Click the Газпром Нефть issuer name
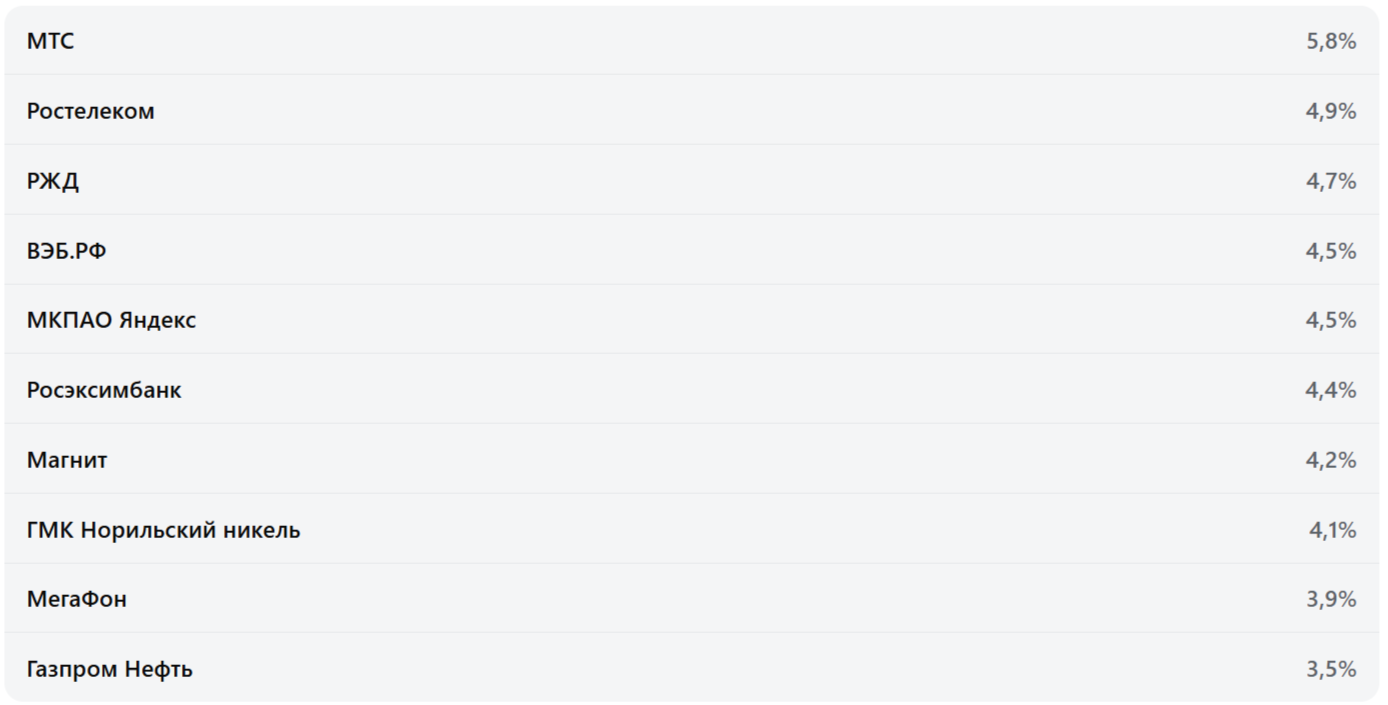The image size is (1388, 705). click(x=109, y=669)
